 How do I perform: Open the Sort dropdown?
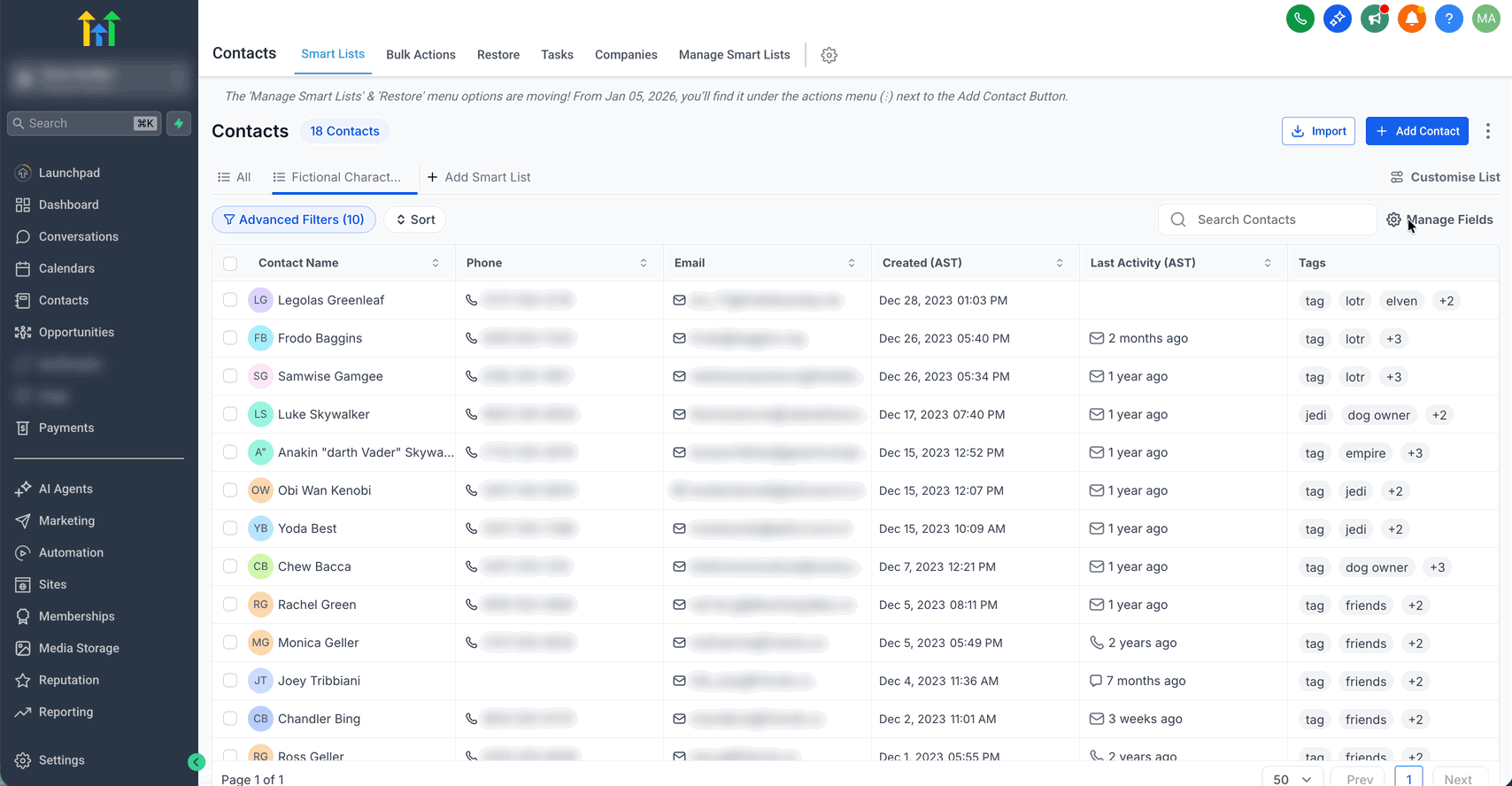[415, 220]
